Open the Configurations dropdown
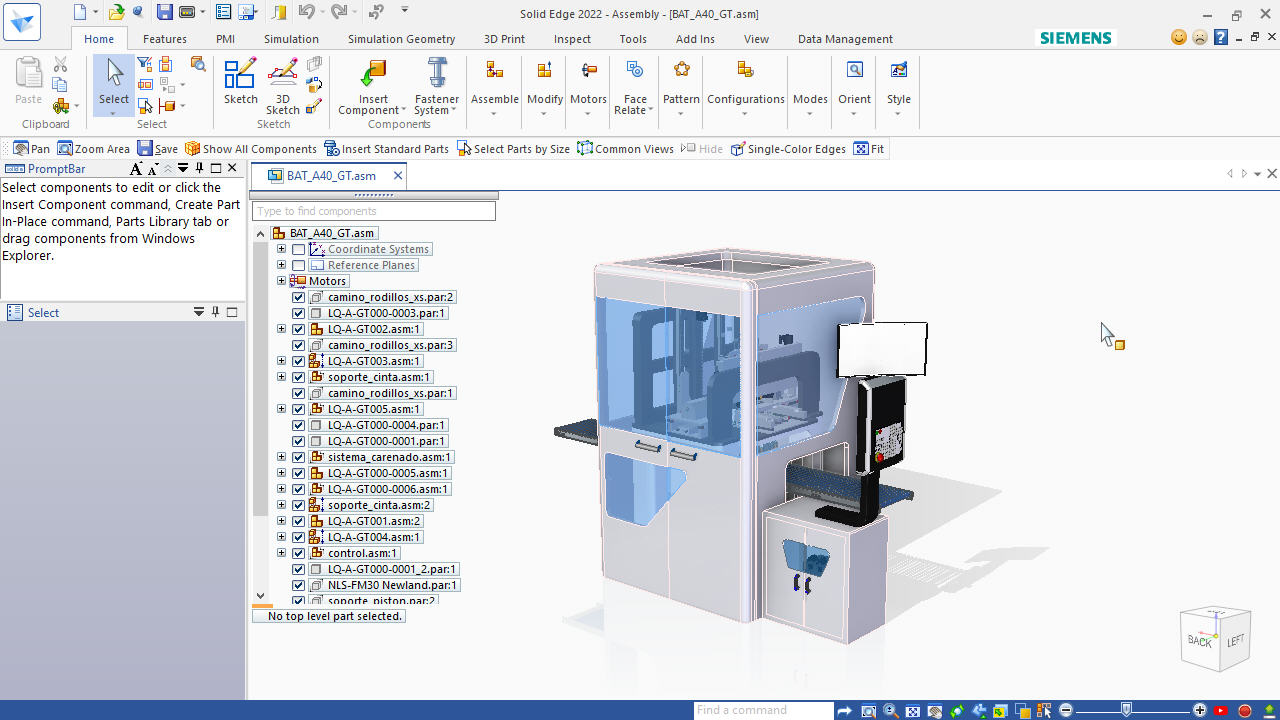 pos(745,112)
